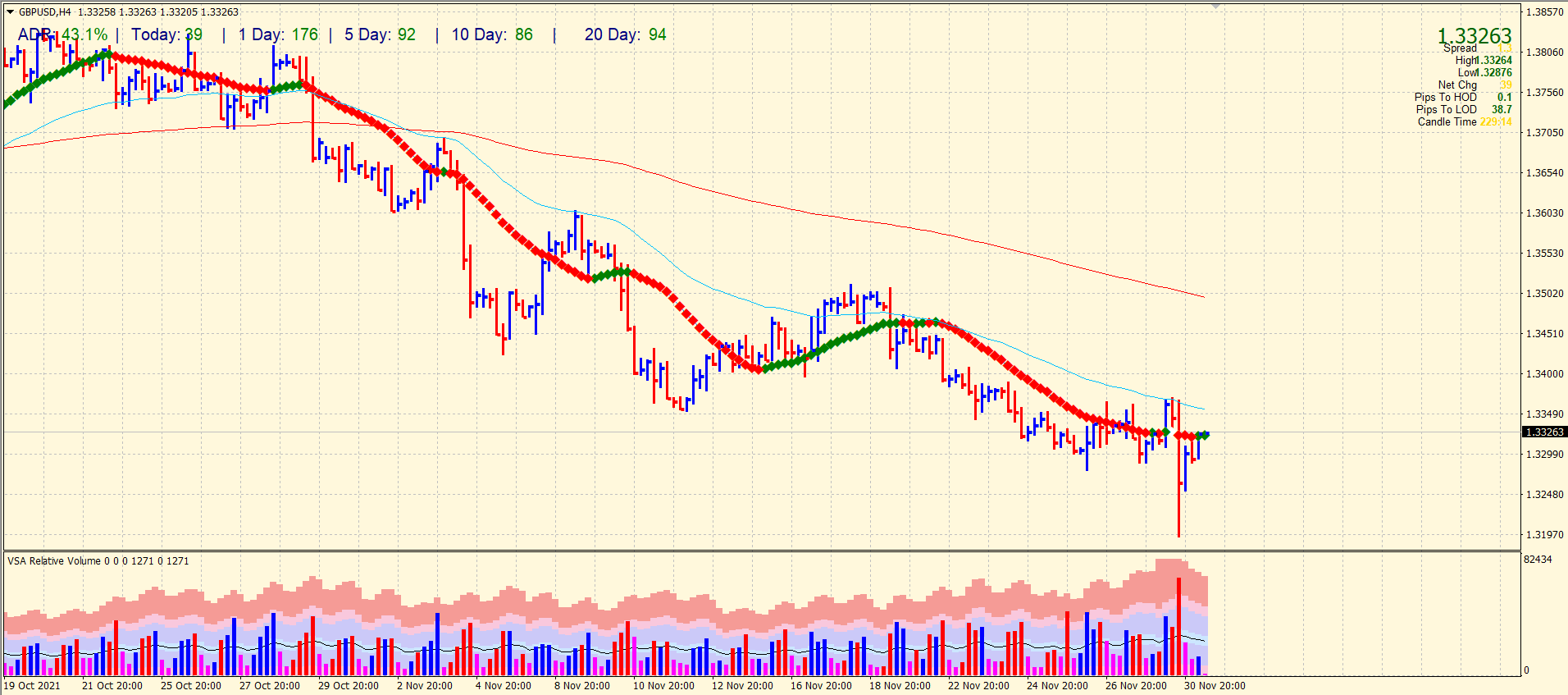The width and height of the screenshot is (1568, 695).
Task: Click the Spread info line
Action: point(1478,48)
